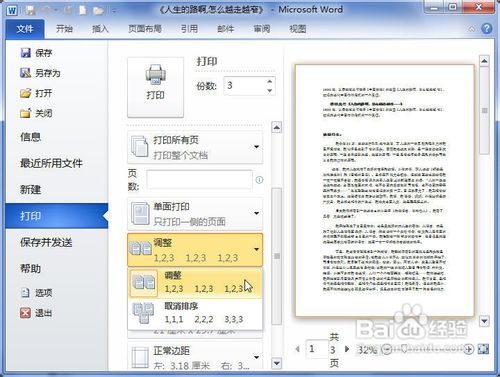Open the 页面布局 ribbon tab
The width and height of the screenshot is (500, 377).
(145, 29)
